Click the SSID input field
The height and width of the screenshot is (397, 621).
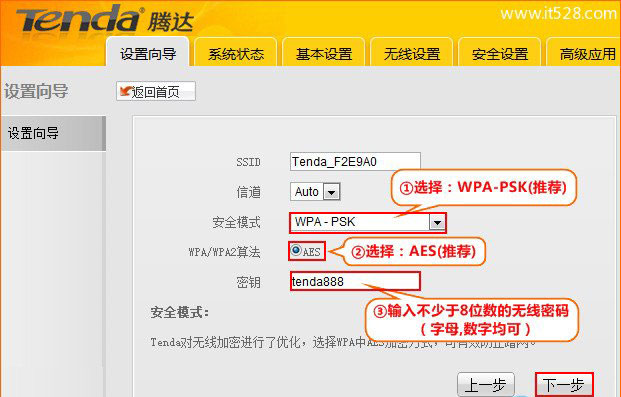pyautogui.click(x=355, y=162)
